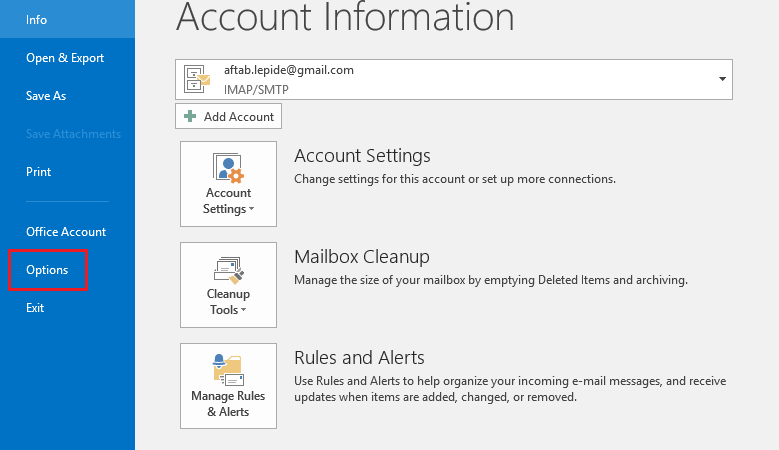Choose Save As from the backstage menu
This screenshot has height=450, width=779.
click(46, 96)
